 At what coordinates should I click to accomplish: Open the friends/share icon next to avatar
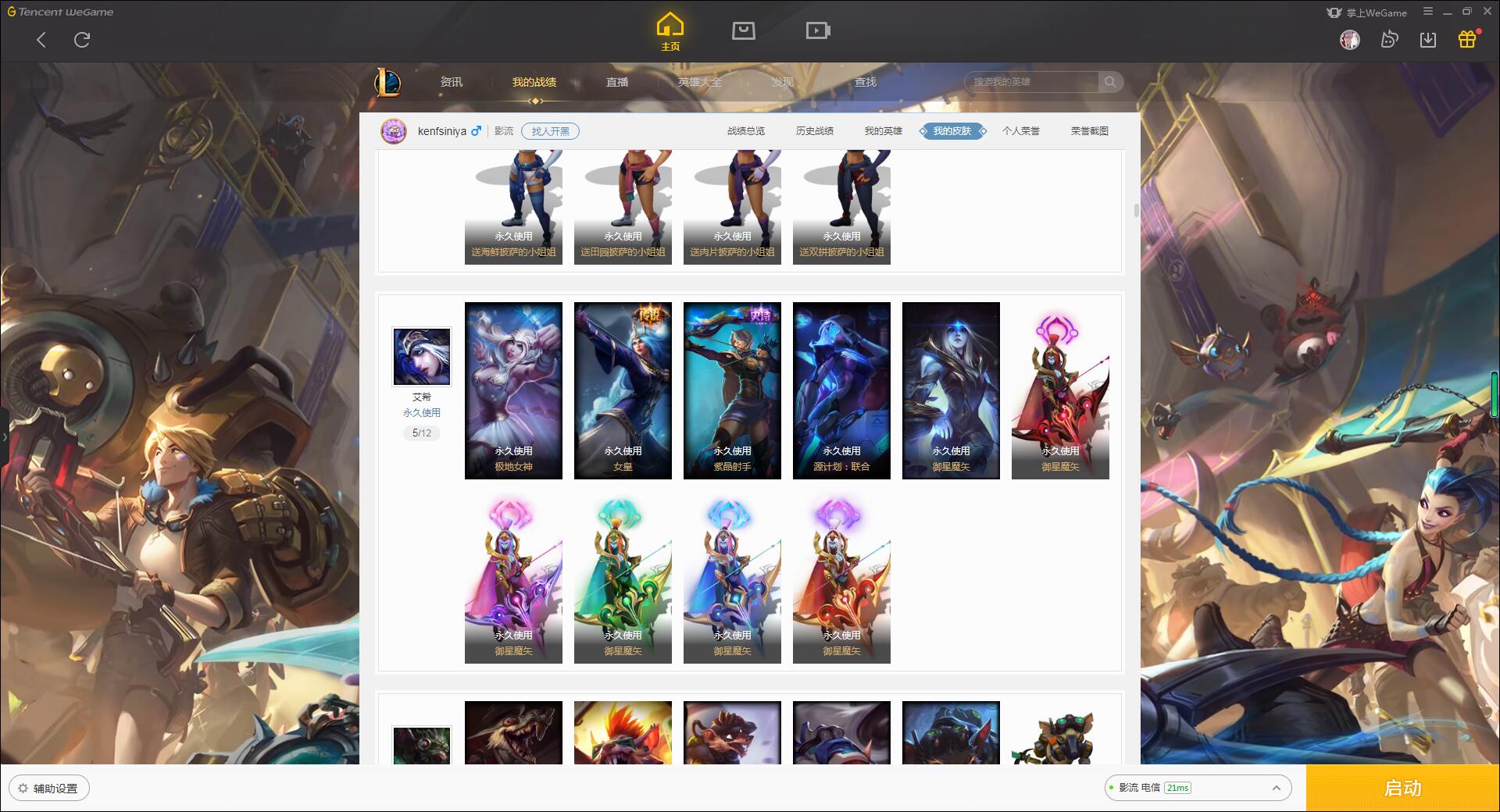click(1389, 40)
